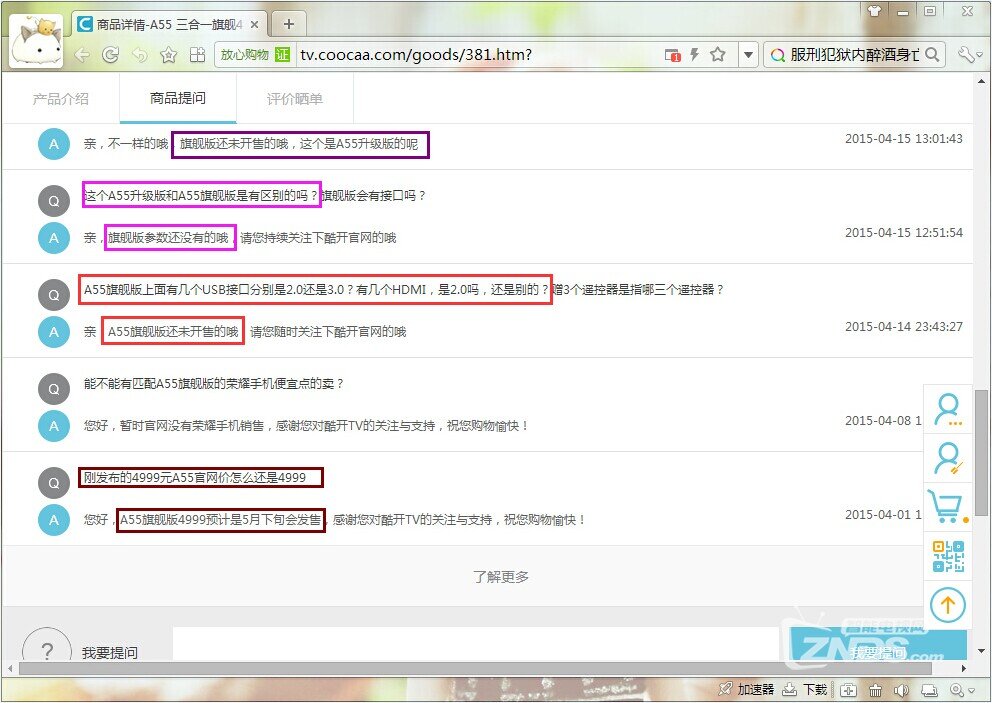Click the horizontal scrollbar right arrow

coord(964,668)
